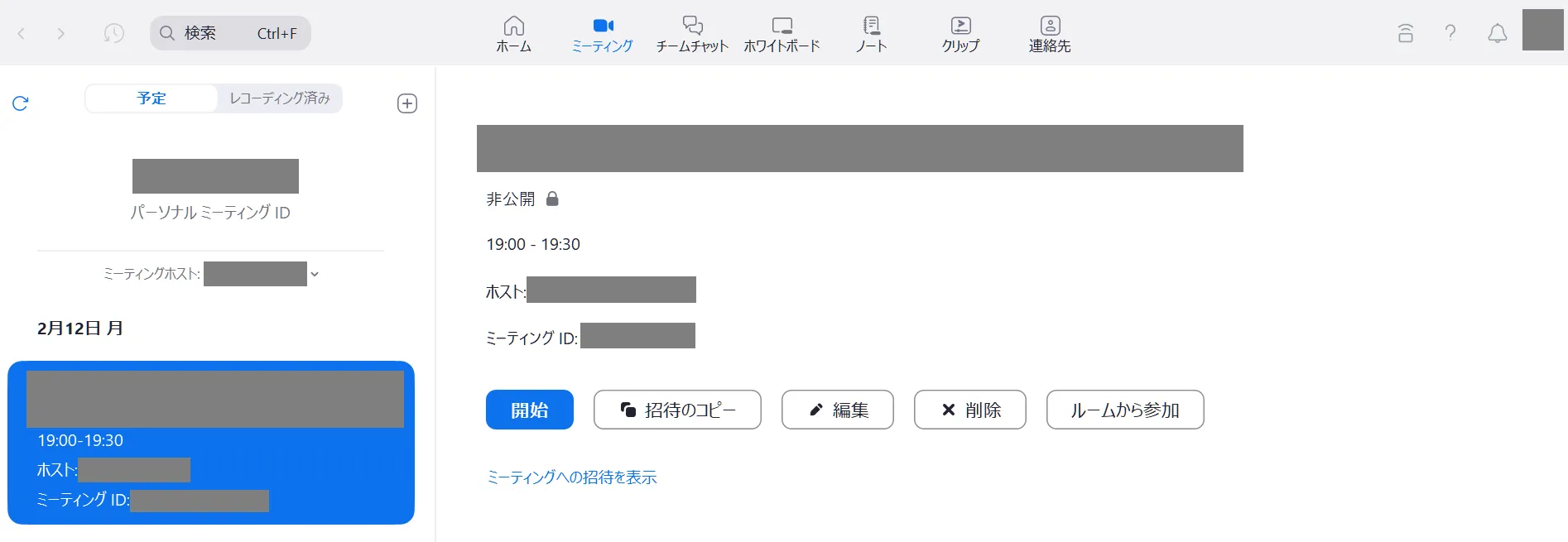The height and width of the screenshot is (542, 1568).
Task: Click the plus icon to schedule meeting
Action: (407, 103)
